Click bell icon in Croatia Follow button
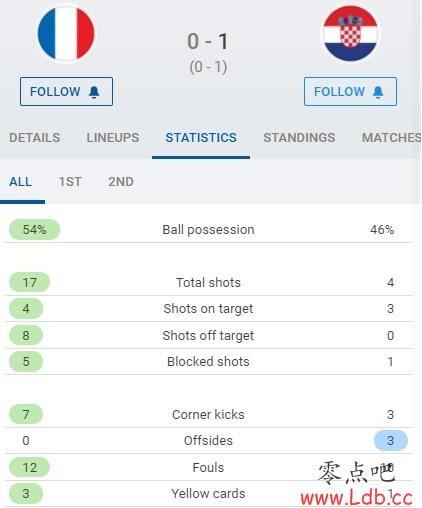The height and width of the screenshot is (508, 422). (378, 92)
